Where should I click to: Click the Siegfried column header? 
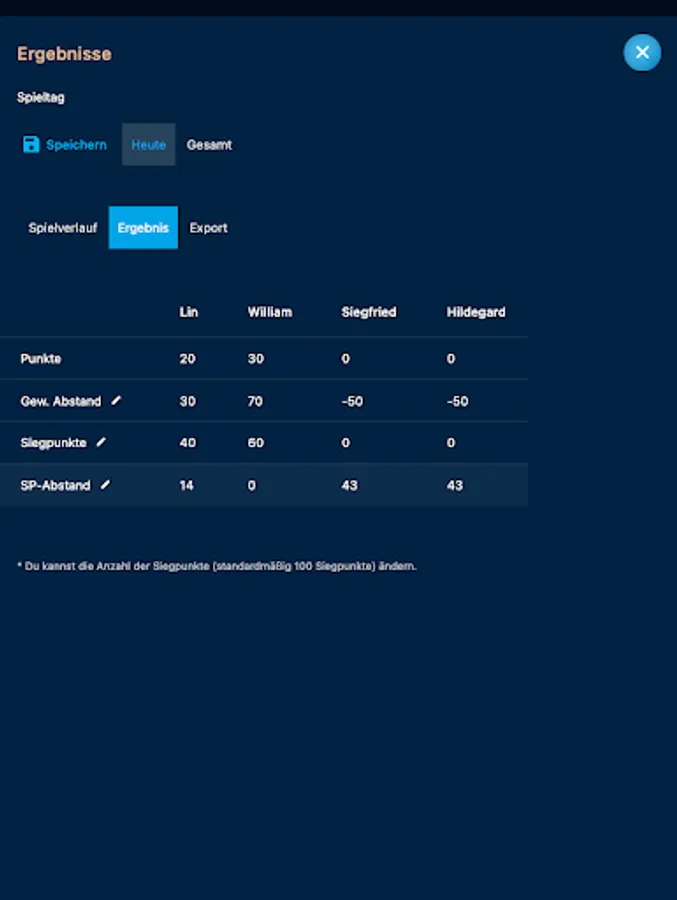pyautogui.click(x=369, y=312)
